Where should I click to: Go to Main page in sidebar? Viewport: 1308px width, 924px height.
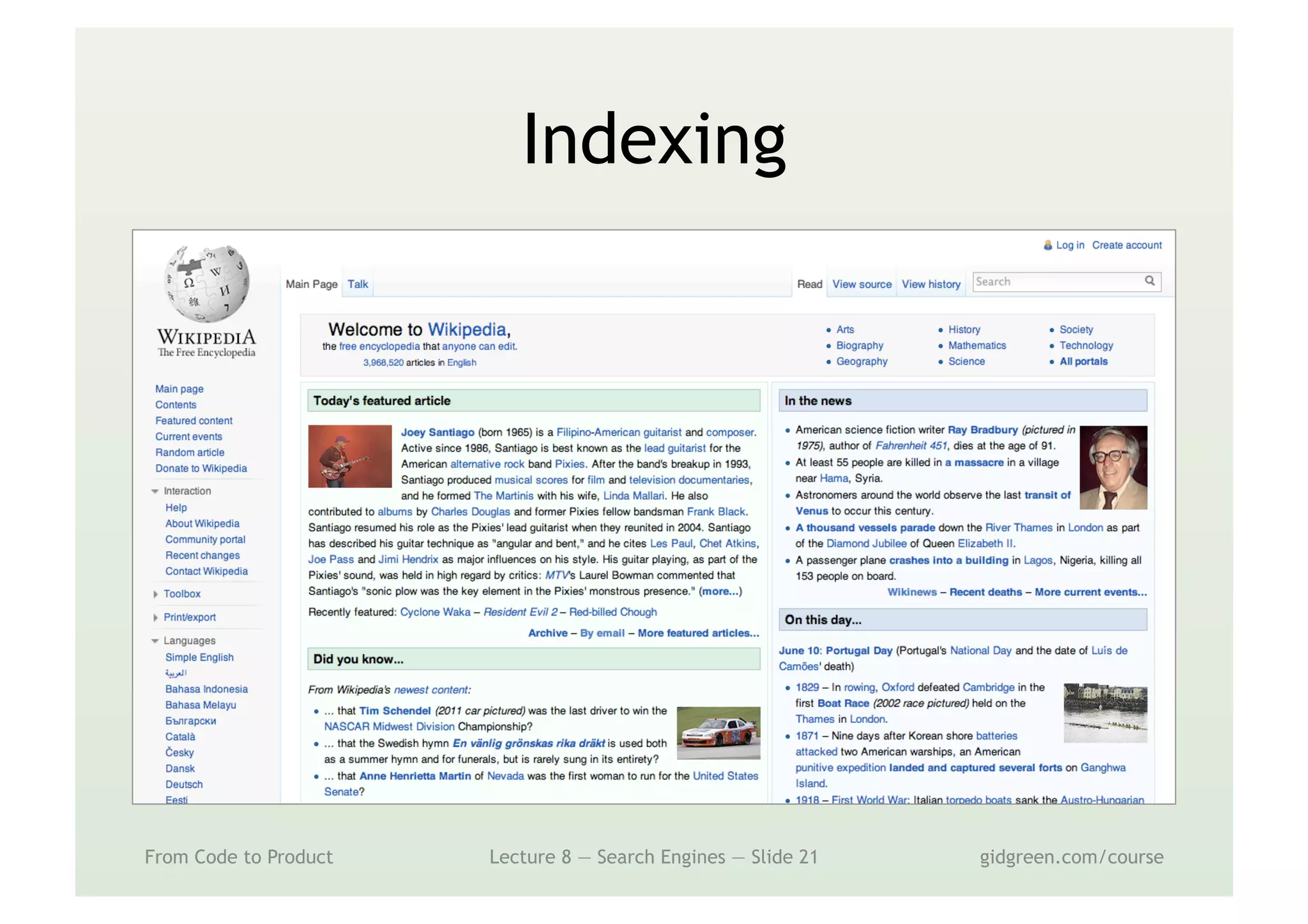[179, 389]
